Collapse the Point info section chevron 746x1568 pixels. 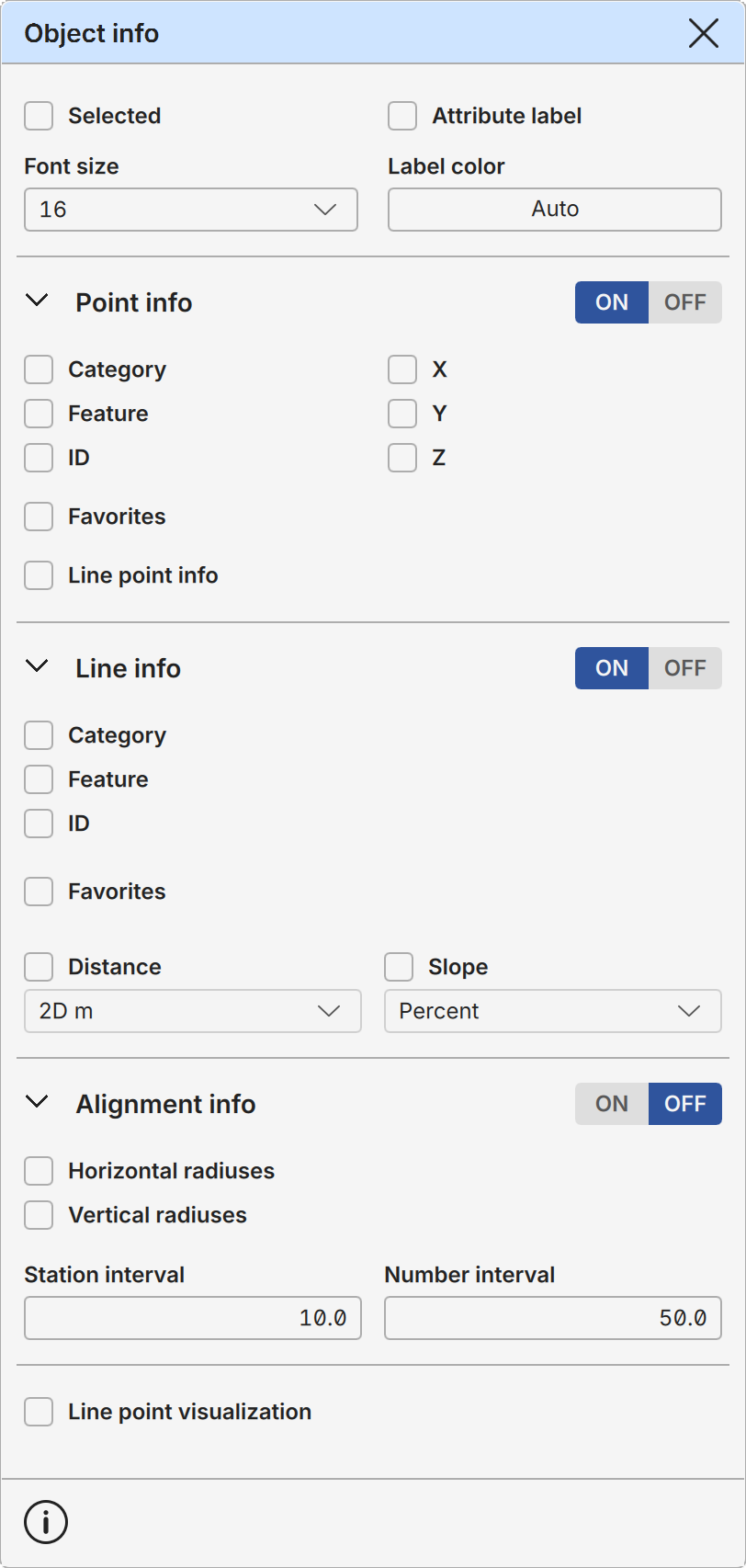point(37,301)
